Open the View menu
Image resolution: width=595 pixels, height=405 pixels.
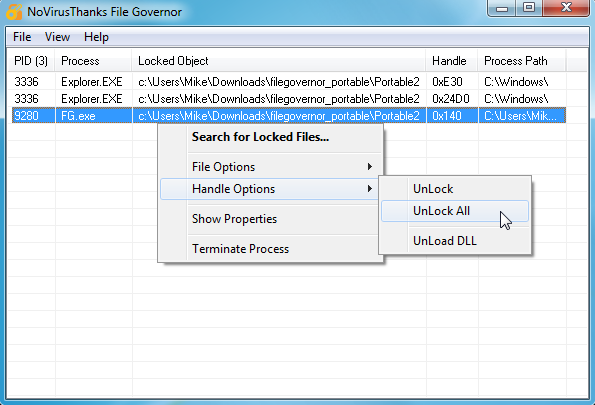57,37
